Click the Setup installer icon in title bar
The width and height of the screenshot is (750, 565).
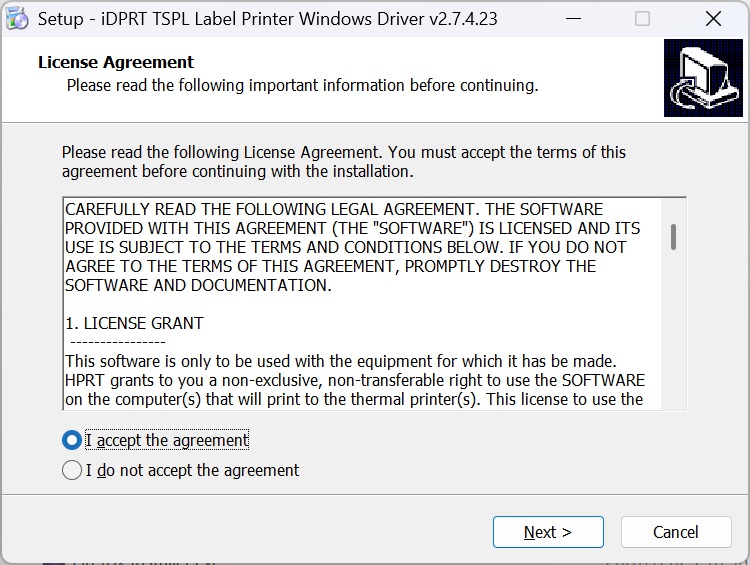coord(17,19)
